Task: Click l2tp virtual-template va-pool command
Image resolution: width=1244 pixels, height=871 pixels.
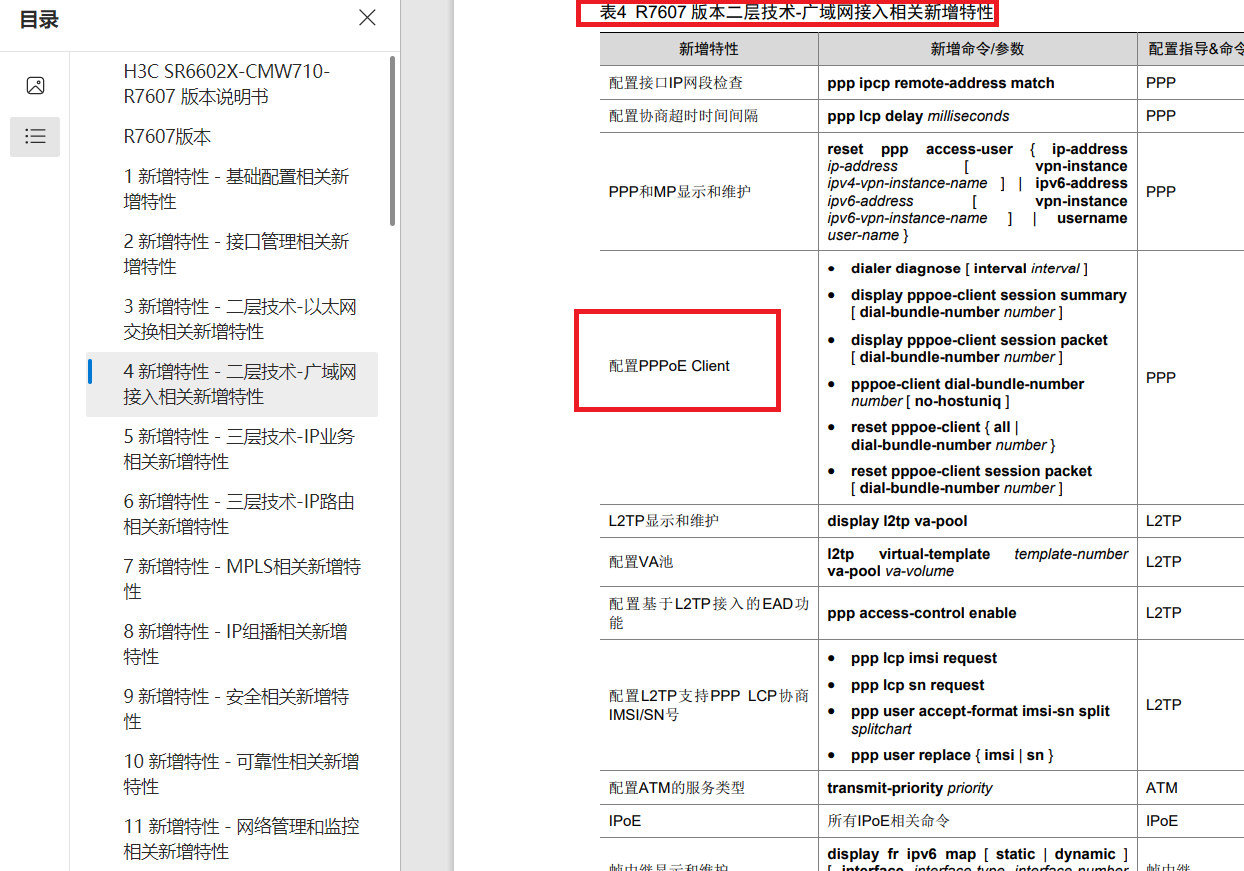Action: point(977,562)
